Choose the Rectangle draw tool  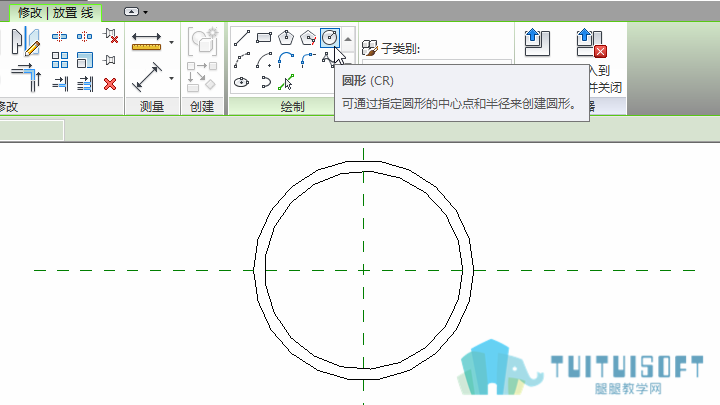click(x=264, y=38)
